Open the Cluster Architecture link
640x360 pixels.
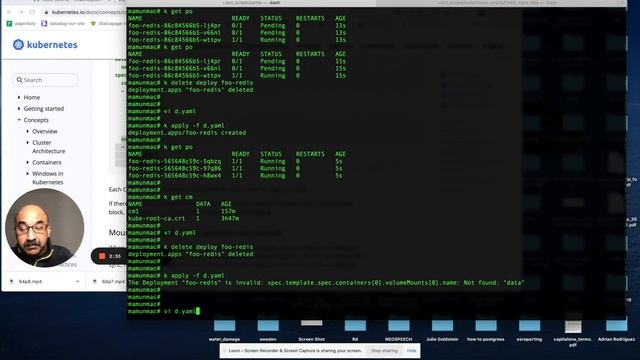pos(49,147)
